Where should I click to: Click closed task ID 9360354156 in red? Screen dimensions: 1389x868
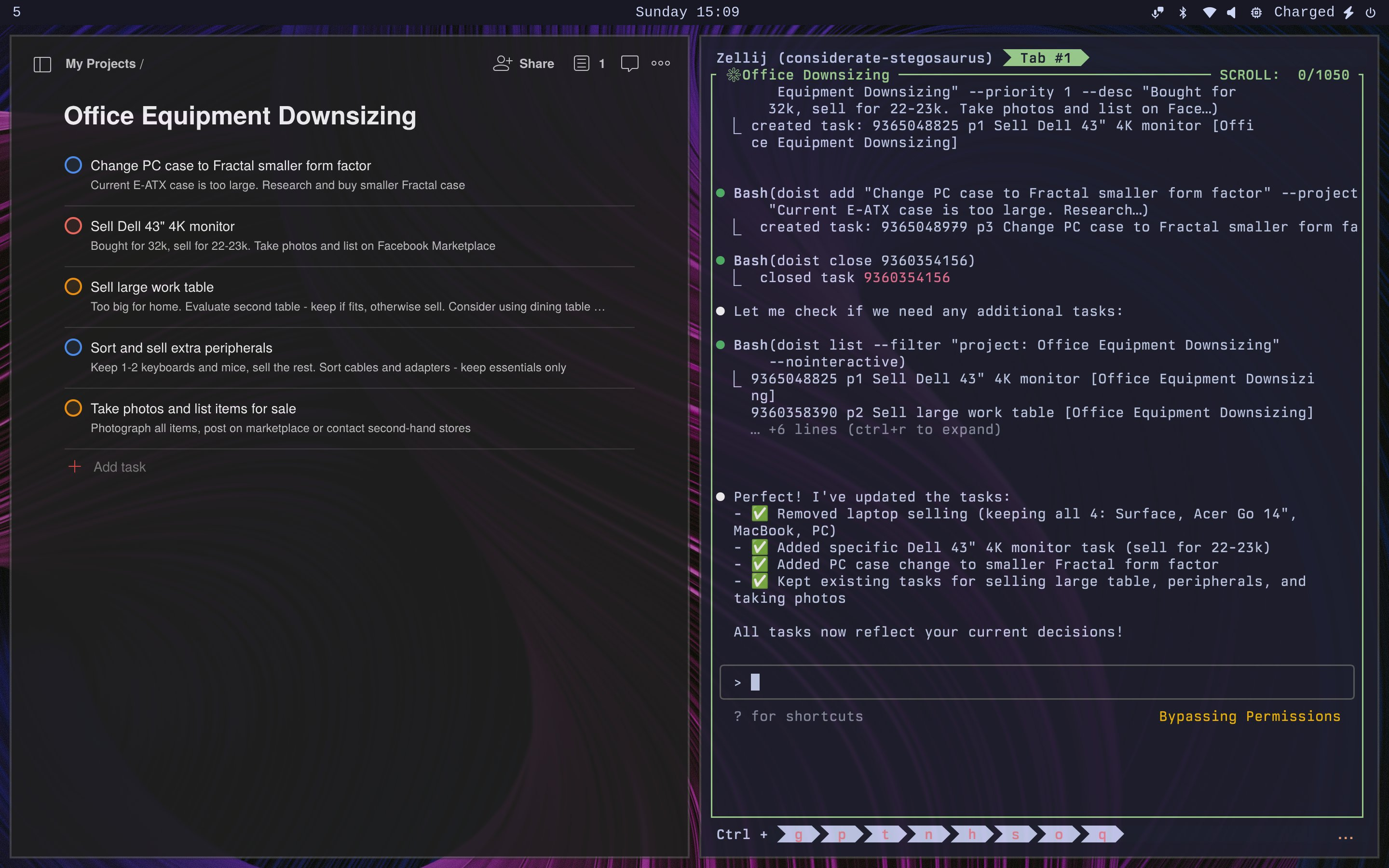[x=907, y=278]
